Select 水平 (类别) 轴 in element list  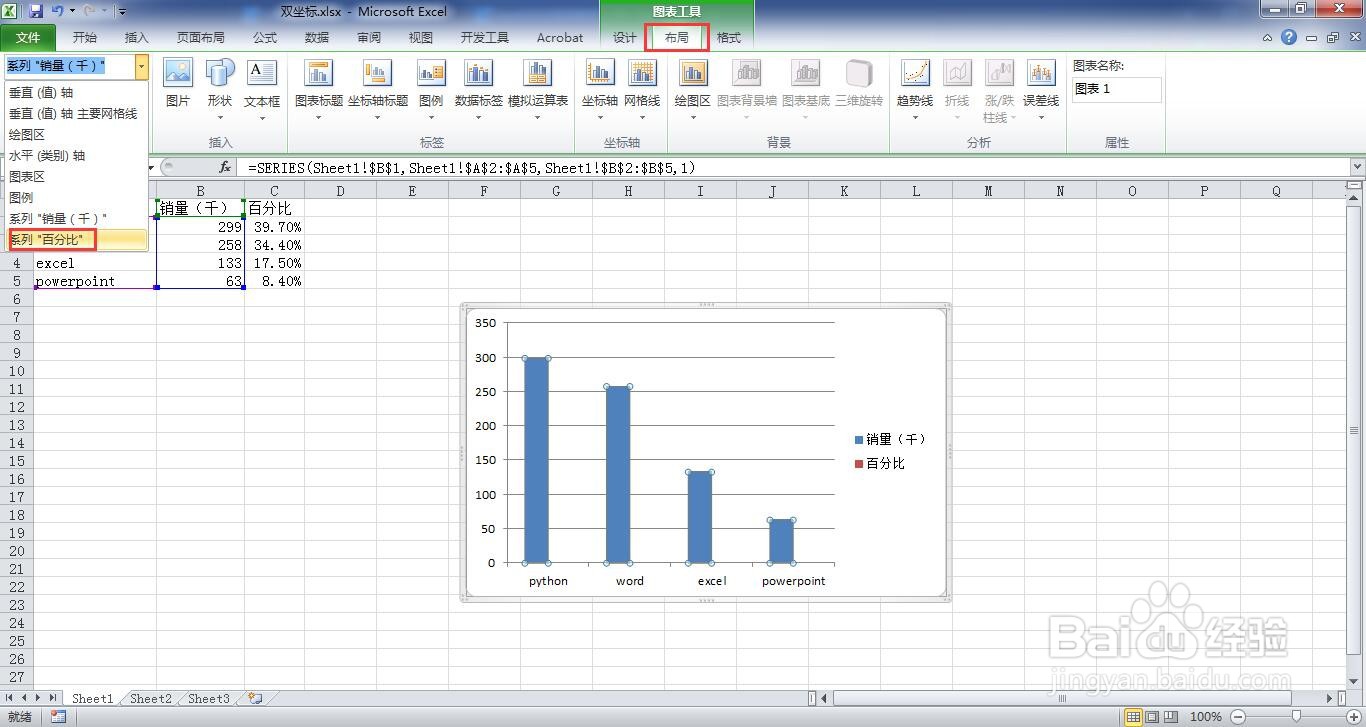click(47, 156)
